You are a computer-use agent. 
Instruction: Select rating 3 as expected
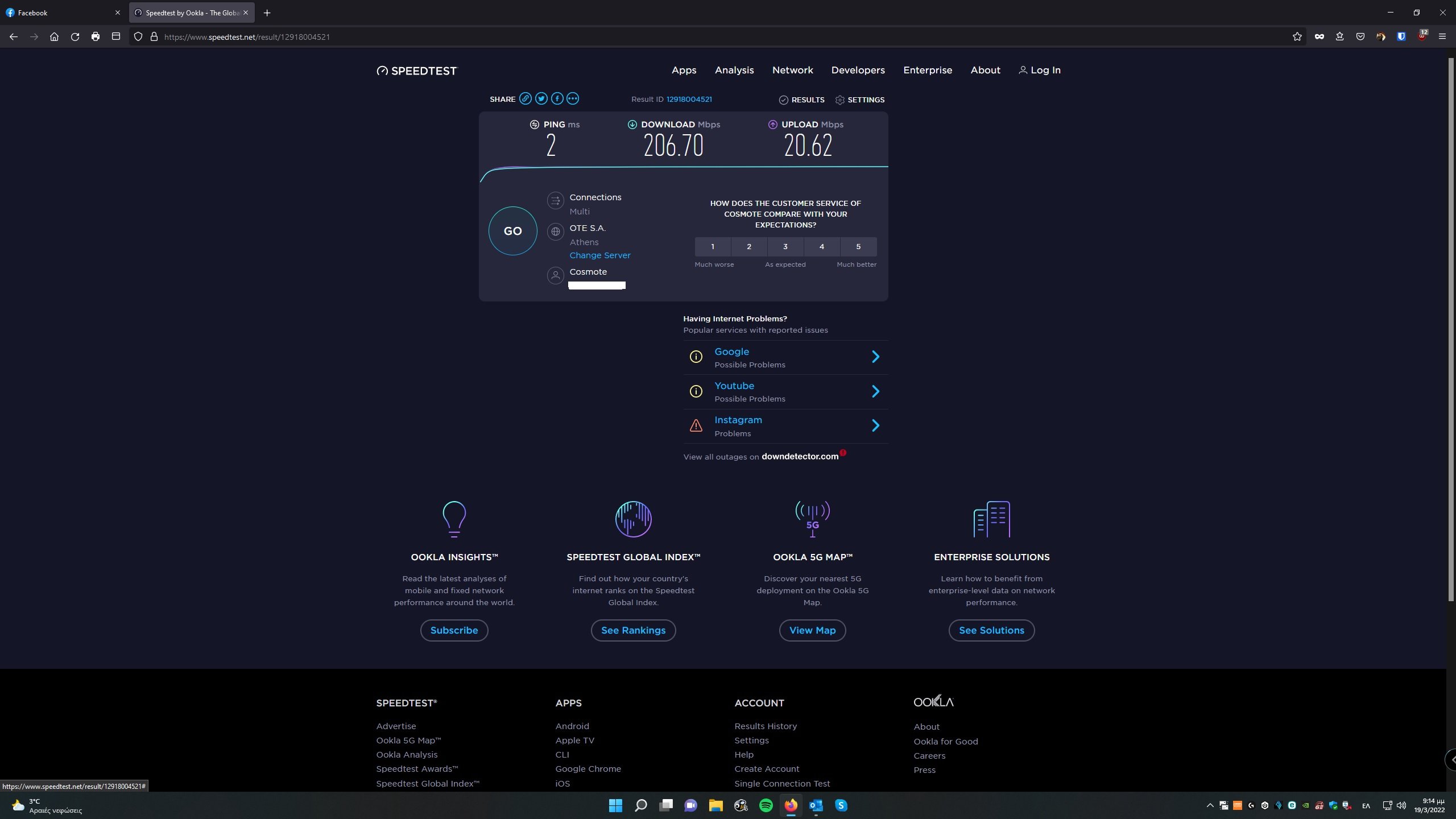click(785, 247)
